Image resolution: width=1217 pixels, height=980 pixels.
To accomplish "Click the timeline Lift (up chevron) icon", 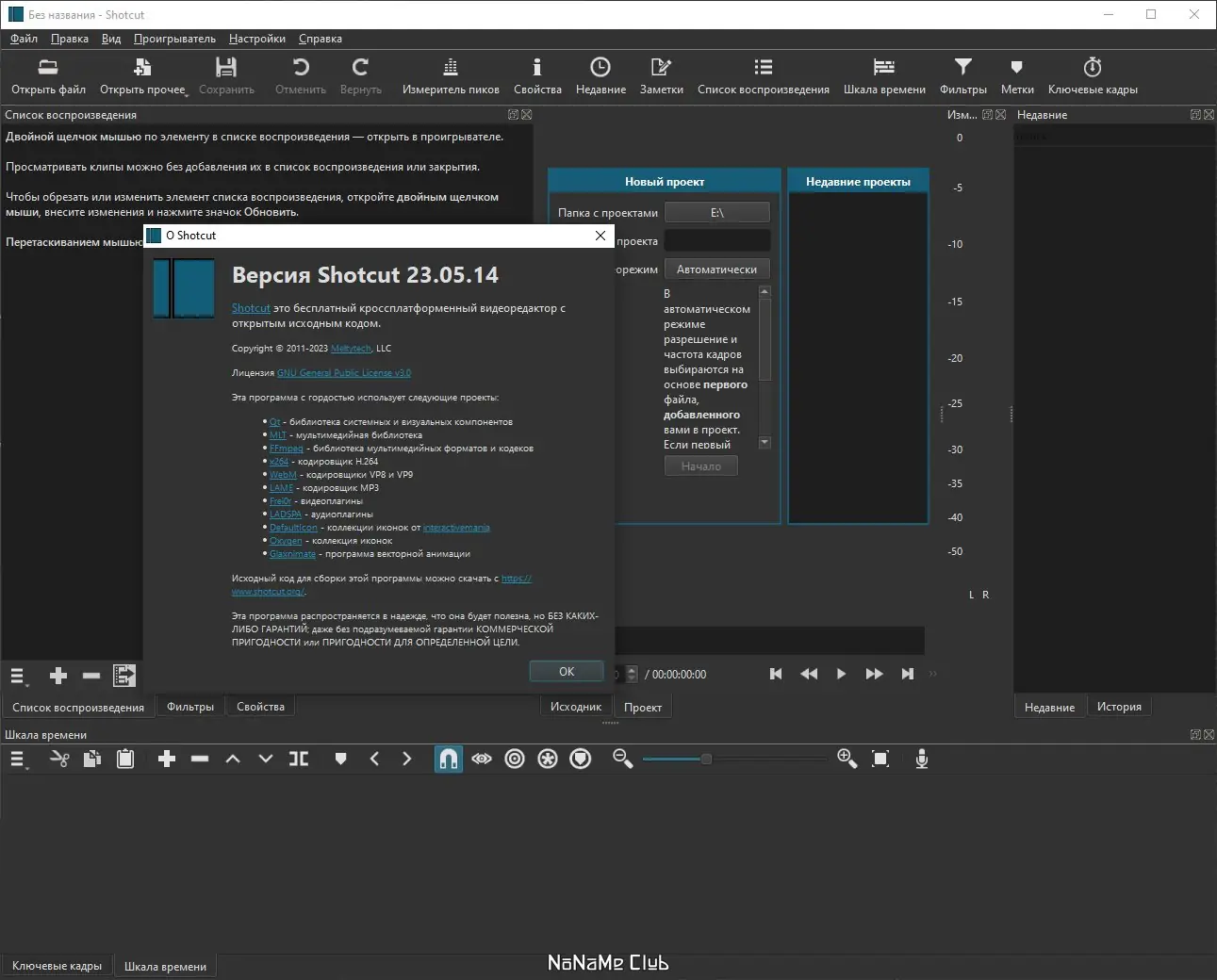I will tap(233, 759).
